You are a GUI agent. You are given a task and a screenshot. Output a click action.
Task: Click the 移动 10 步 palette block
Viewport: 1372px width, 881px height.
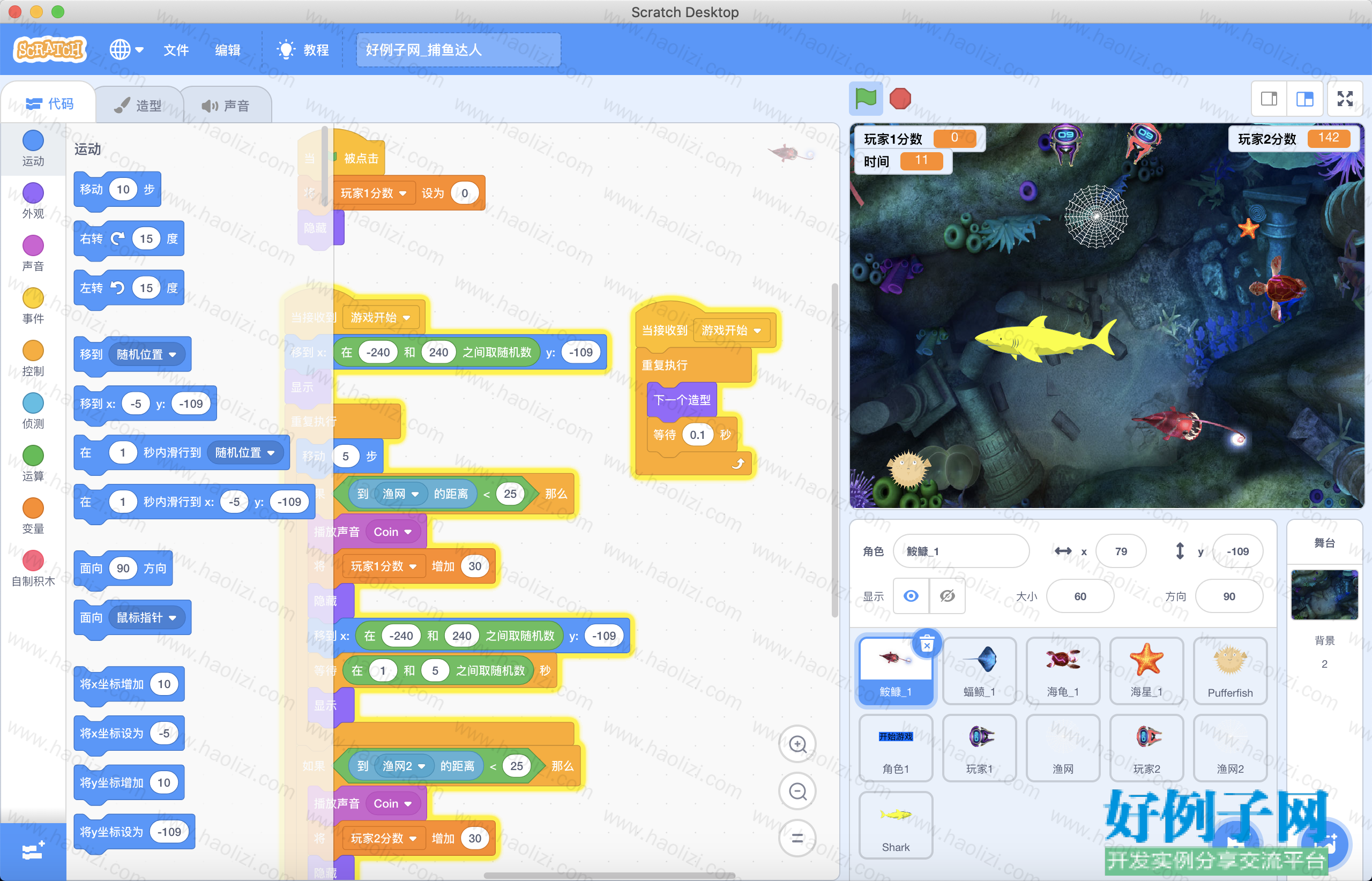117,189
